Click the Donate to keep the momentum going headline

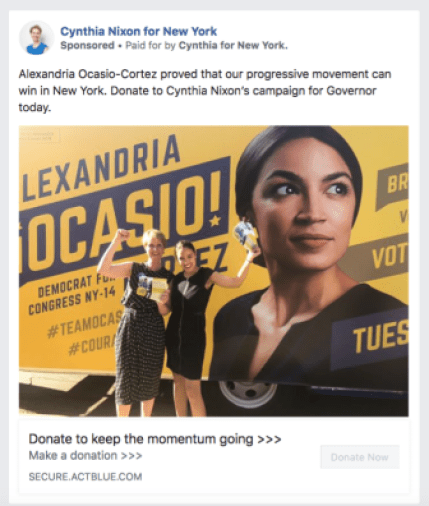point(155,439)
